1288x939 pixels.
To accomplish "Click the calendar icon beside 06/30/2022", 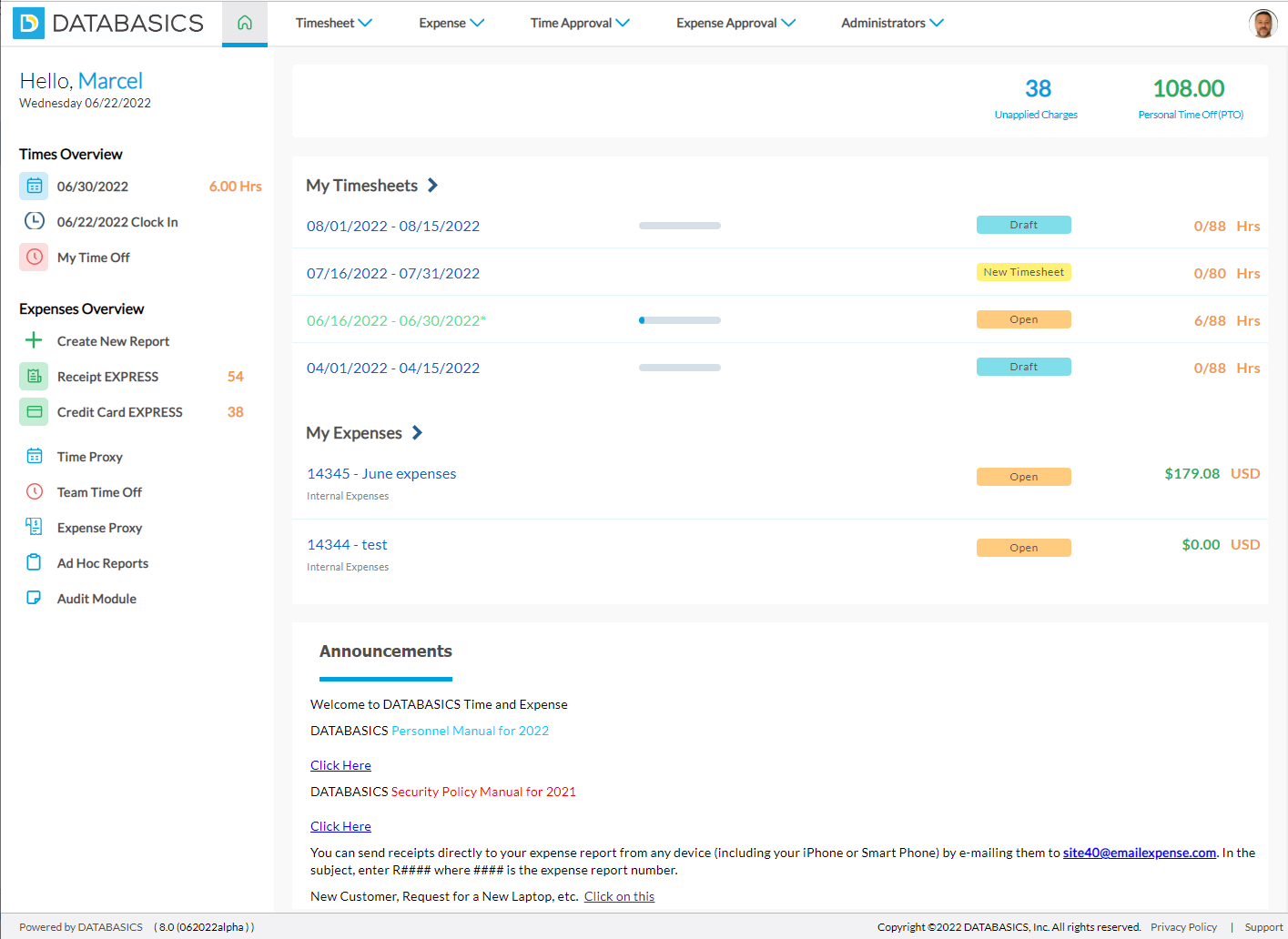I will (34, 186).
